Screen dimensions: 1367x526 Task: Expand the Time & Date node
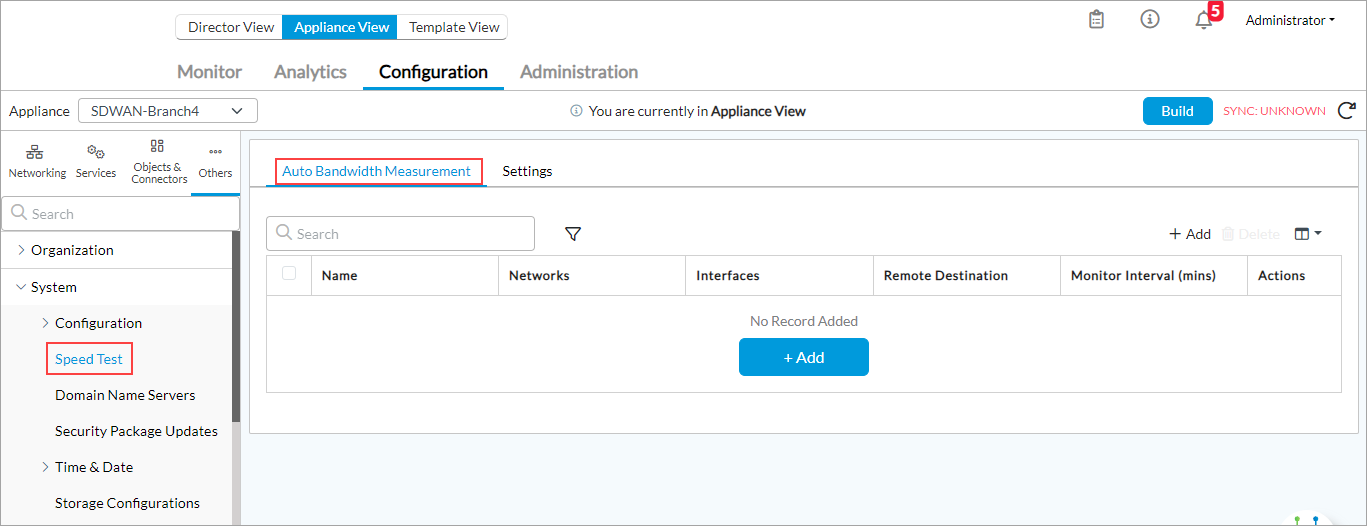[x=45, y=467]
